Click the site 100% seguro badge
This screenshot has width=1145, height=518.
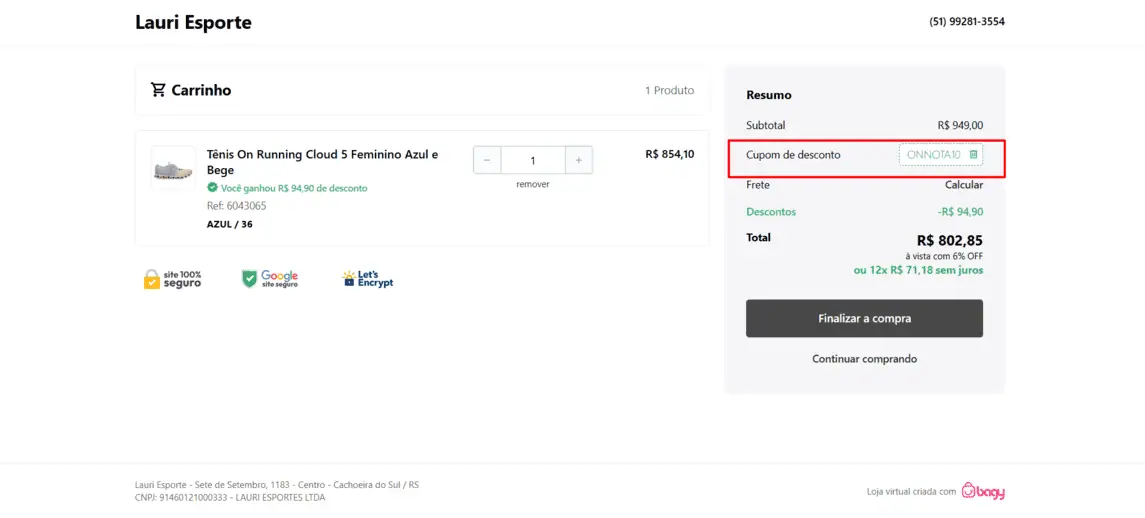click(x=172, y=279)
